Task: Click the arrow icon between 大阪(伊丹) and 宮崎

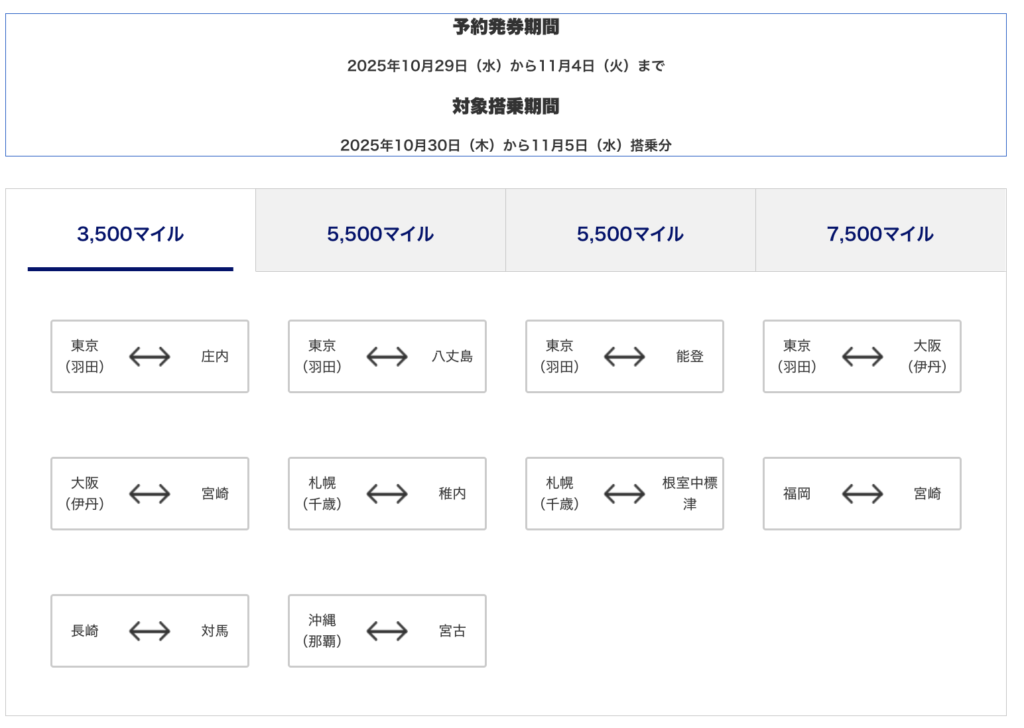Action: pos(150,494)
